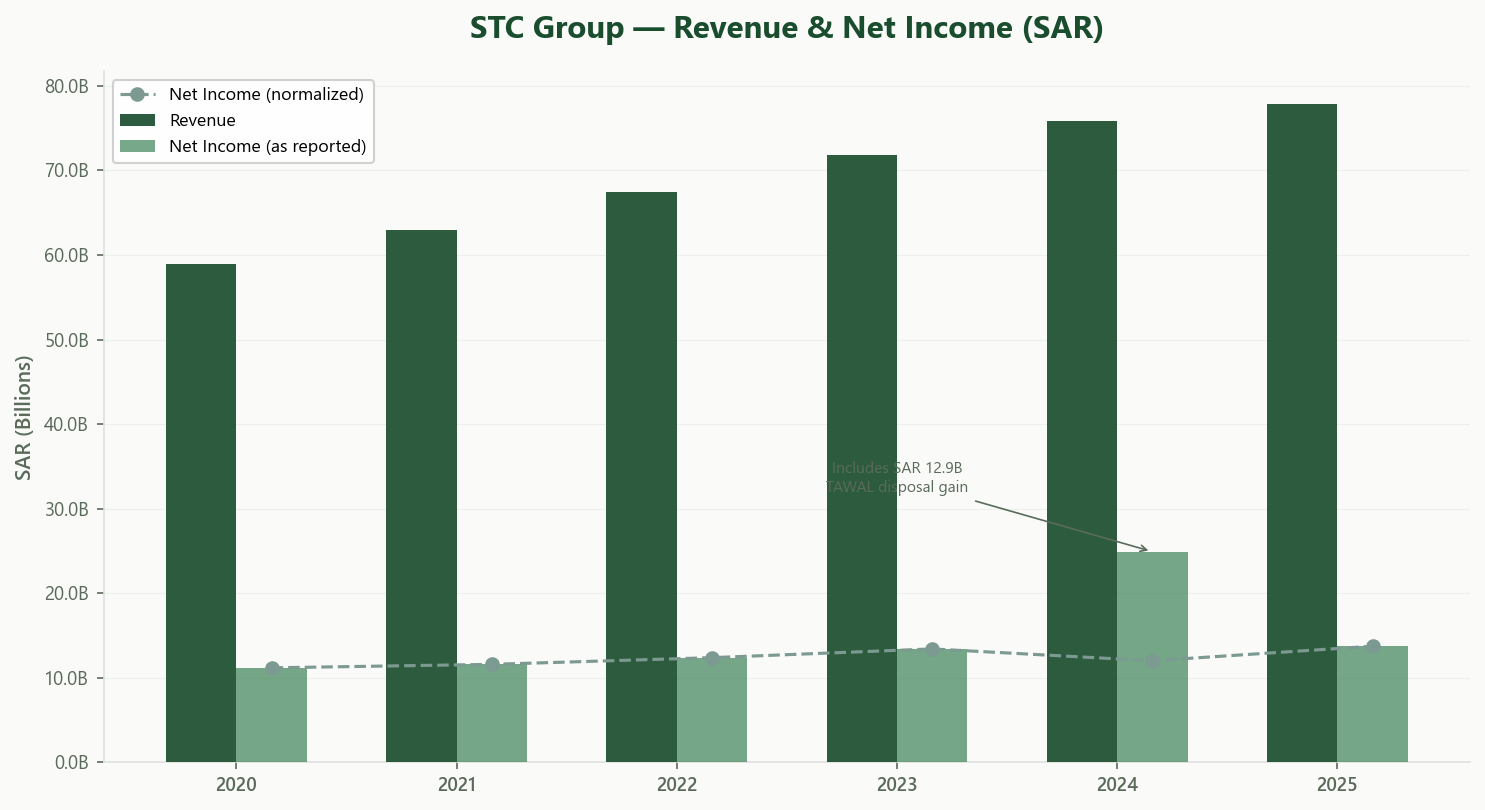Click the Net Income (normalized) legend line marker
This screenshot has height=810, width=1485.
(x=138, y=94)
